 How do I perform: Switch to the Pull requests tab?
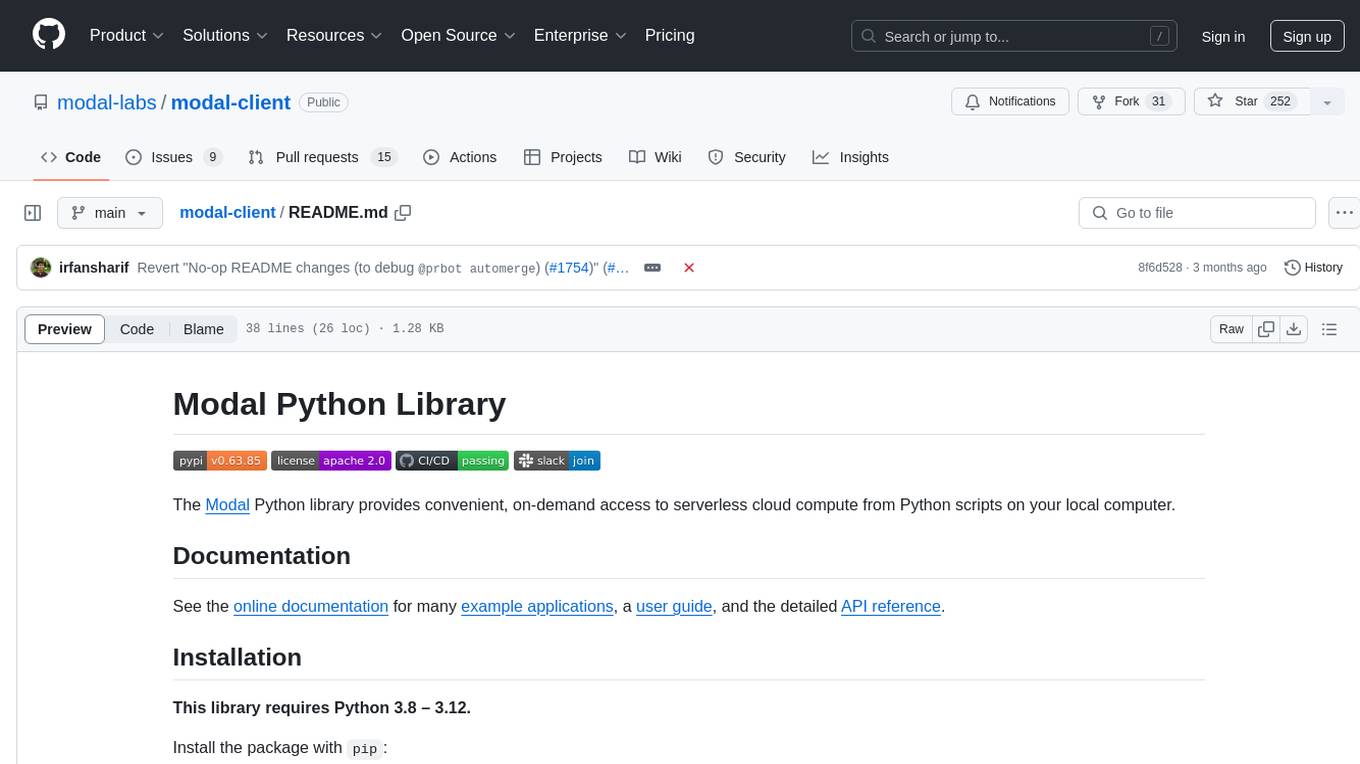tap(322, 157)
